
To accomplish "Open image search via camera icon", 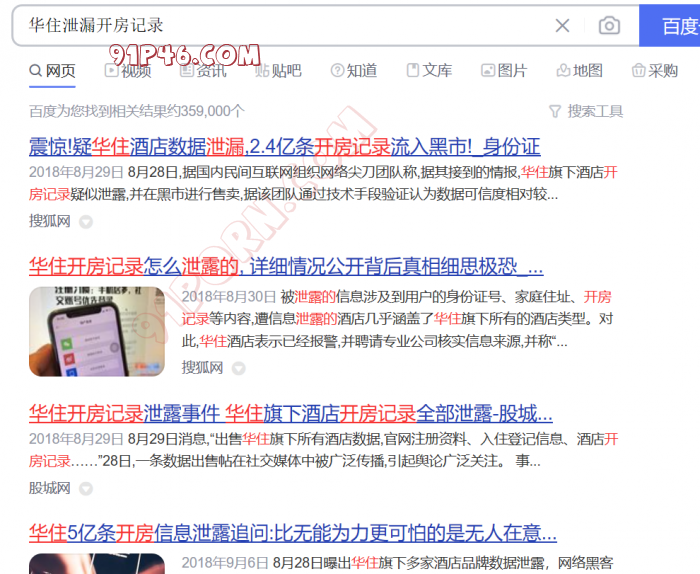I will click(x=608, y=25).
